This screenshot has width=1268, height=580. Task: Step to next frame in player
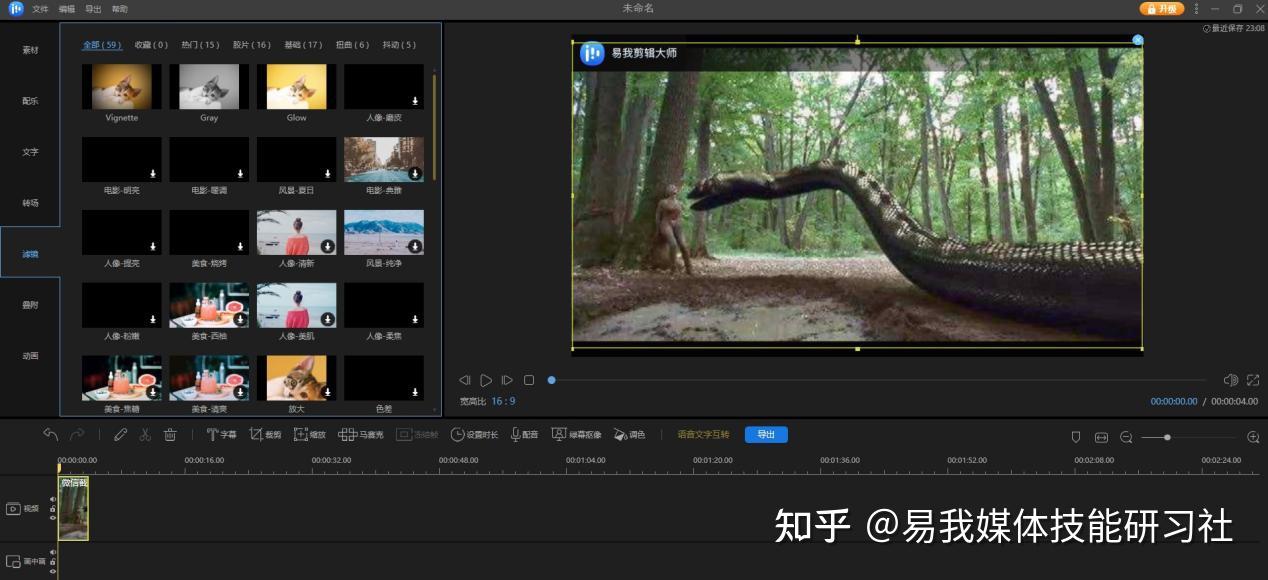pyautogui.click(x=507, y=380)
